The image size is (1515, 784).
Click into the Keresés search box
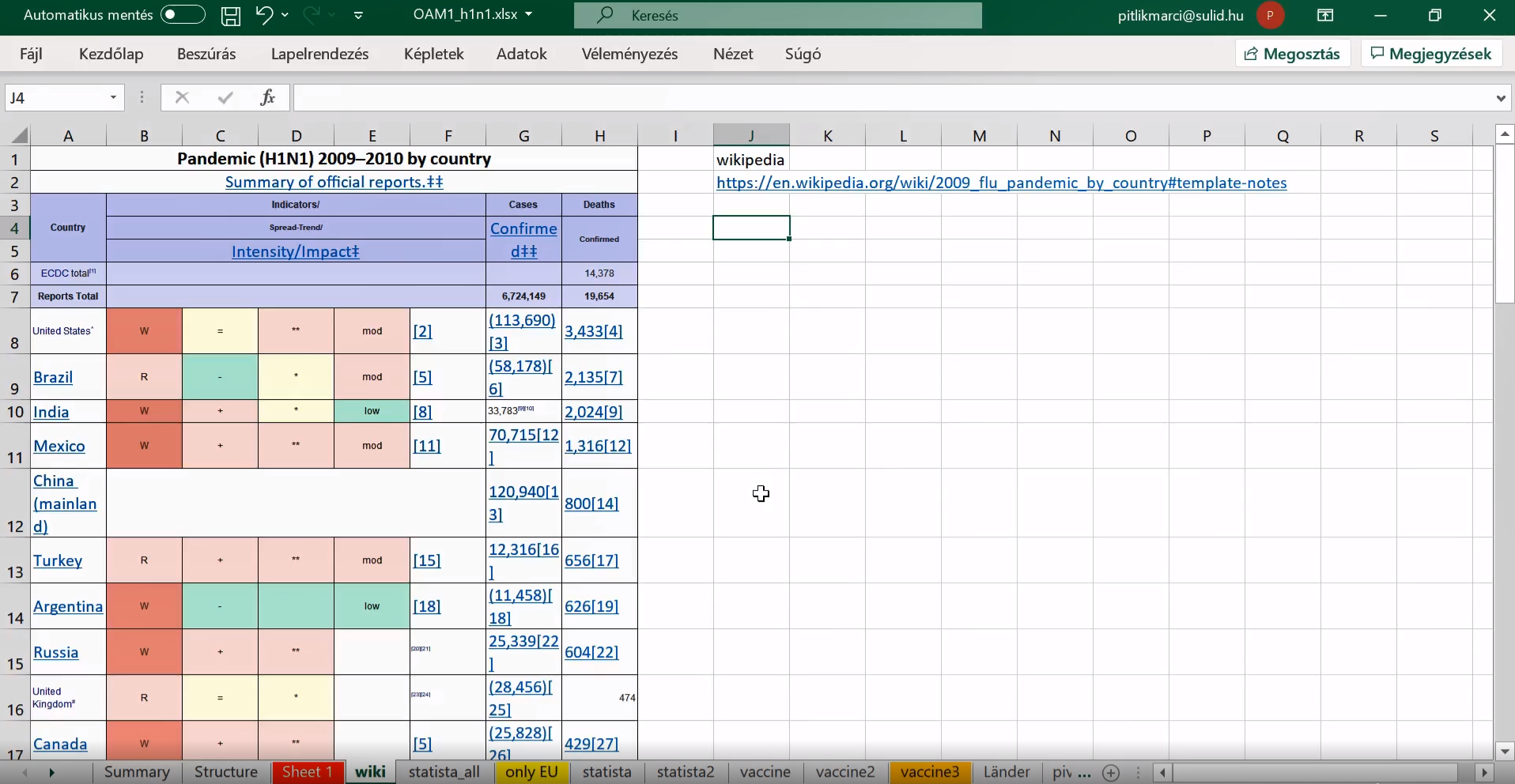(x=778, y=15)
